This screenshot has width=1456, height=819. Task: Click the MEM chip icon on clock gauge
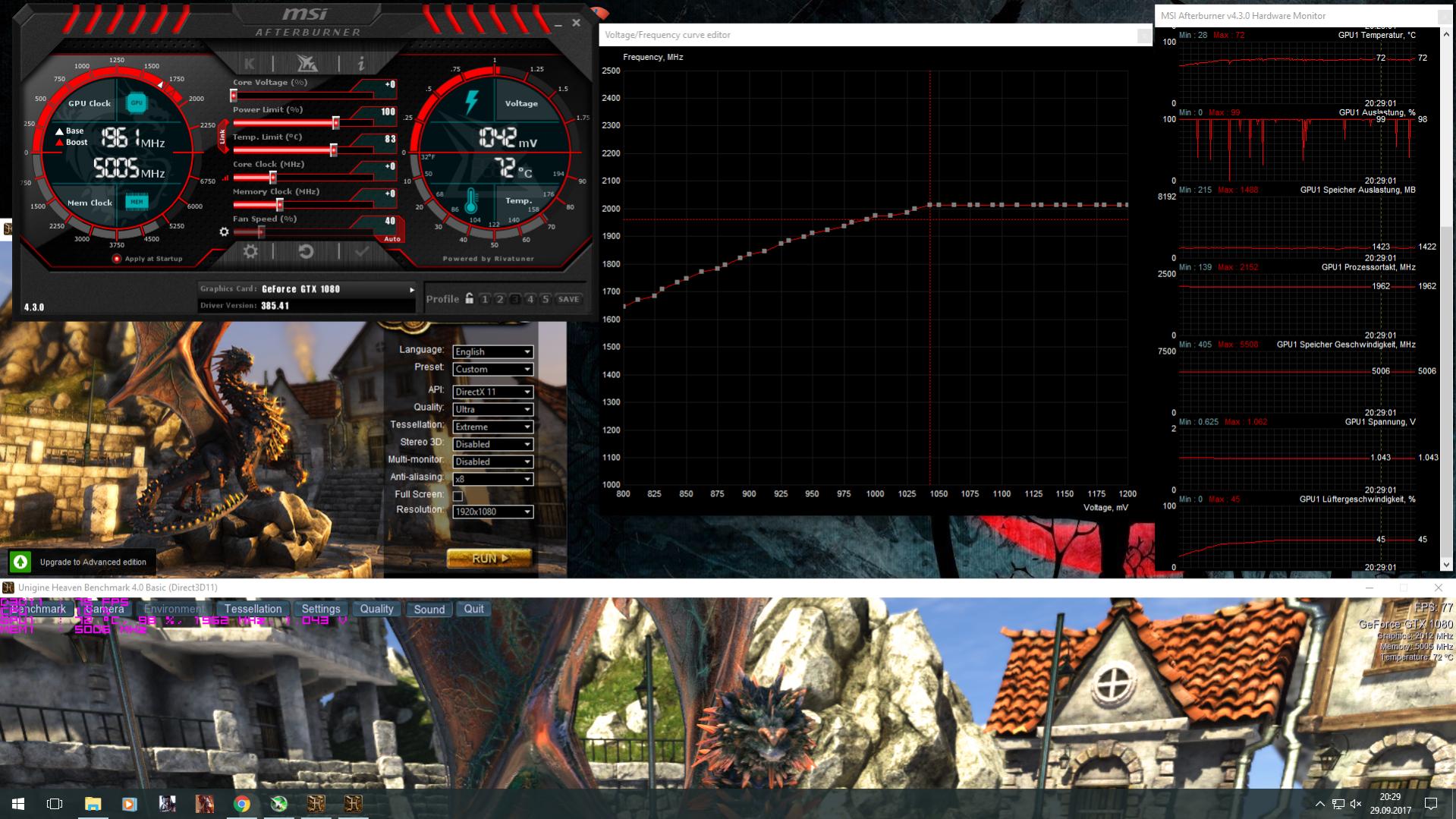pos(137,202)
